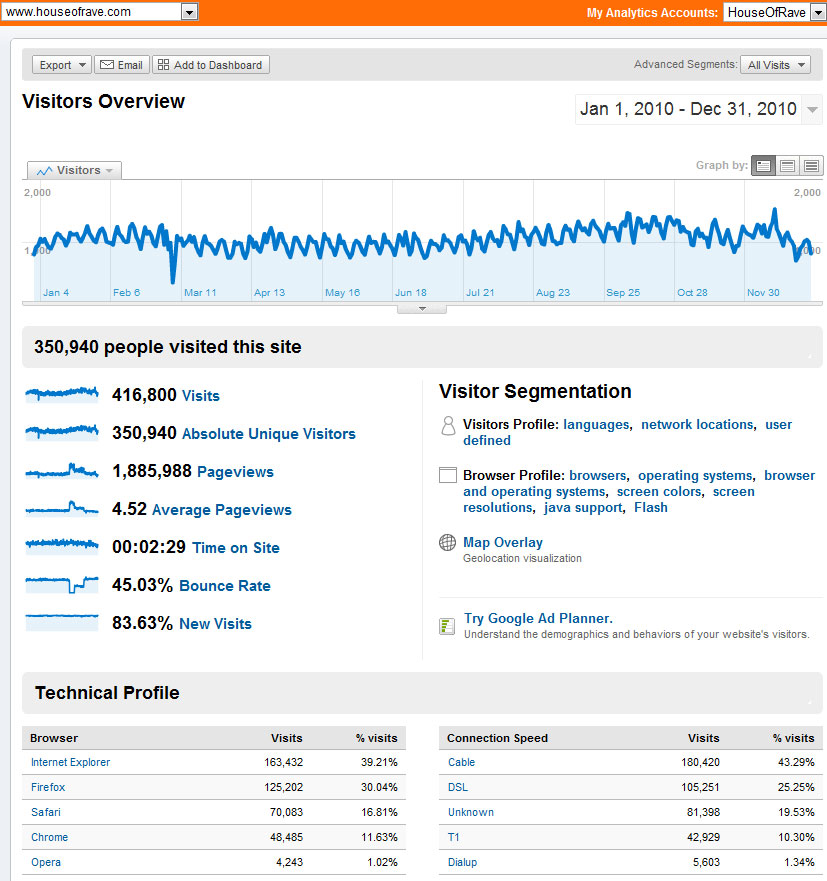Screen dimensions: 827x881
Task: Click the Visits sparkline thumbnail
Action: [62, 395]
